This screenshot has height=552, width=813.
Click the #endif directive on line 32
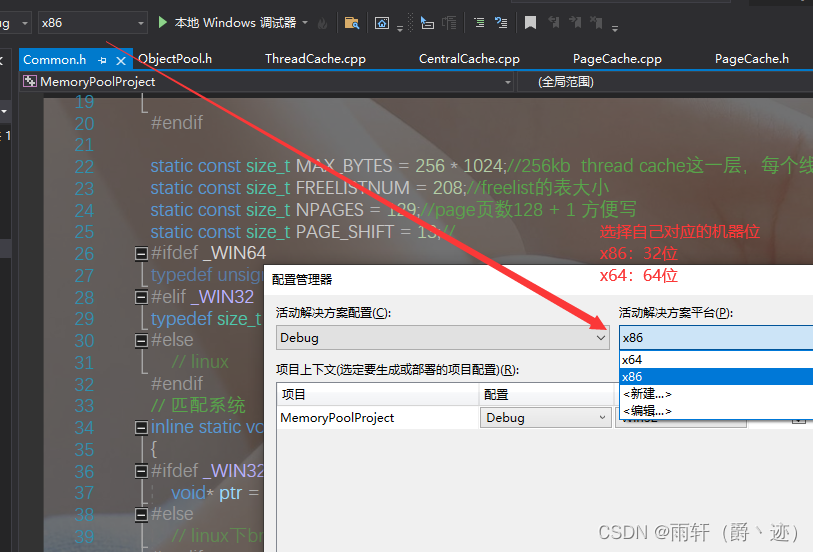click(177, 384)
